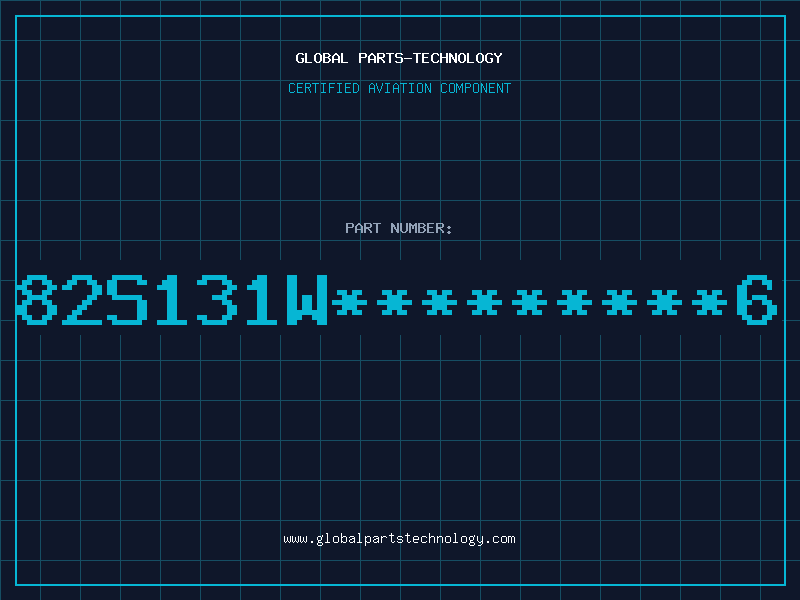Select the CERTIFIED AVIATION COMPONENT subtitle
Viewport: 800px width, 600px height.
pos(399,88)
